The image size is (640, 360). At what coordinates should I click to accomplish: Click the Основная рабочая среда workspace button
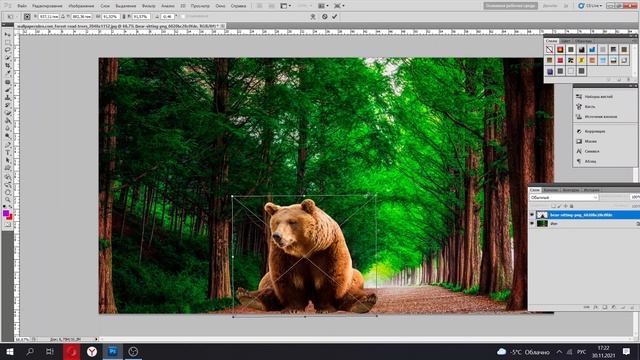point(510,6)
